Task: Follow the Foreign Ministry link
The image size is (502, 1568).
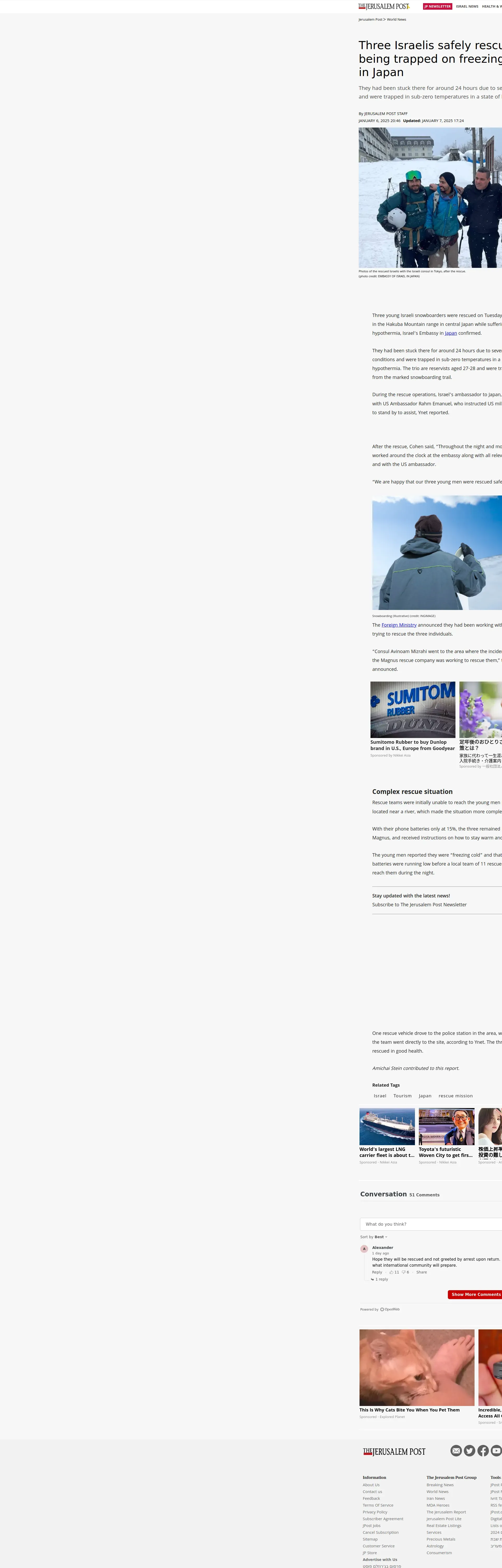Action: click(399, 625)
